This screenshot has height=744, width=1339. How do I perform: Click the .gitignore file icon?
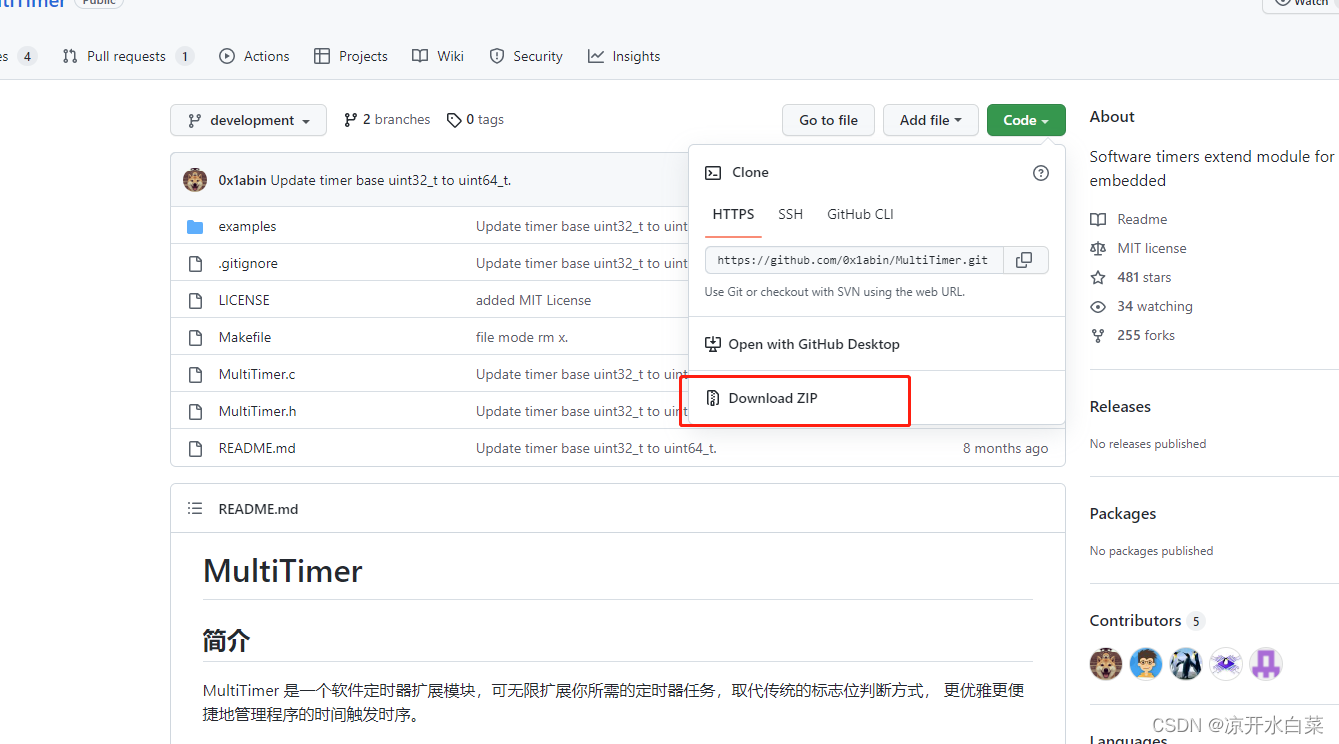(x=195, y=263)
